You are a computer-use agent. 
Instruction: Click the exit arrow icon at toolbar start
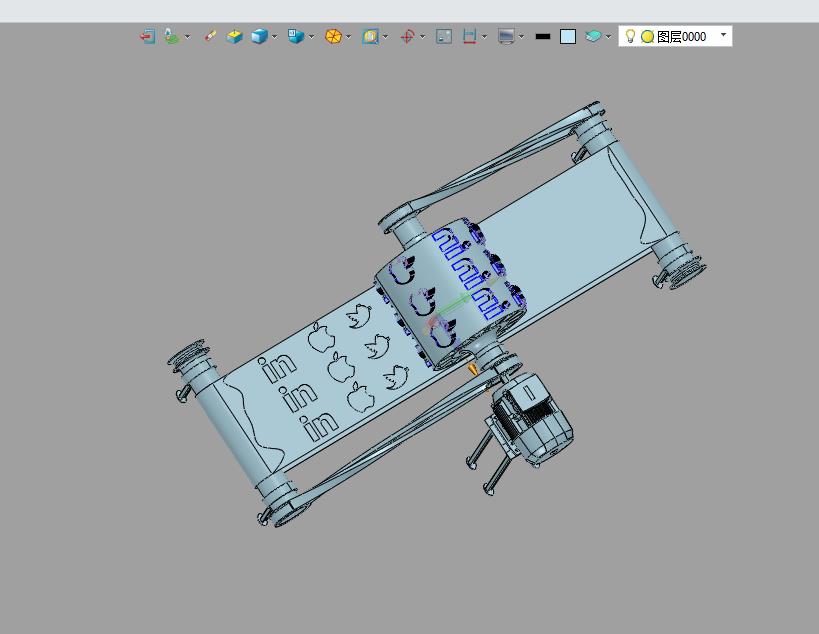click(x=147, y=36)
